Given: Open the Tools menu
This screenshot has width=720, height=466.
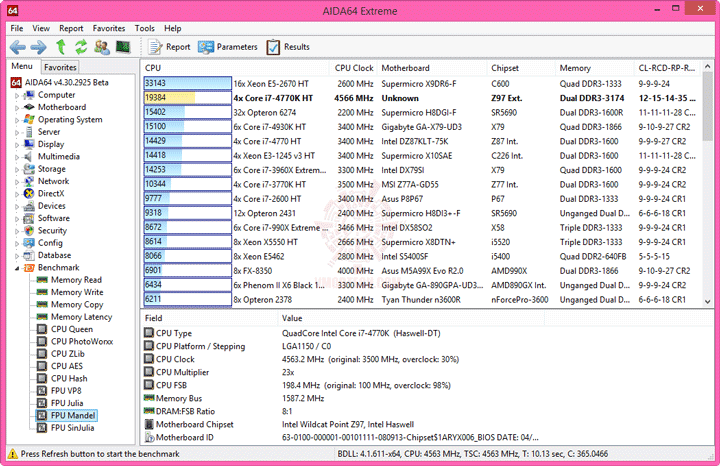Looking at the screenshot, I should [145, 28].
